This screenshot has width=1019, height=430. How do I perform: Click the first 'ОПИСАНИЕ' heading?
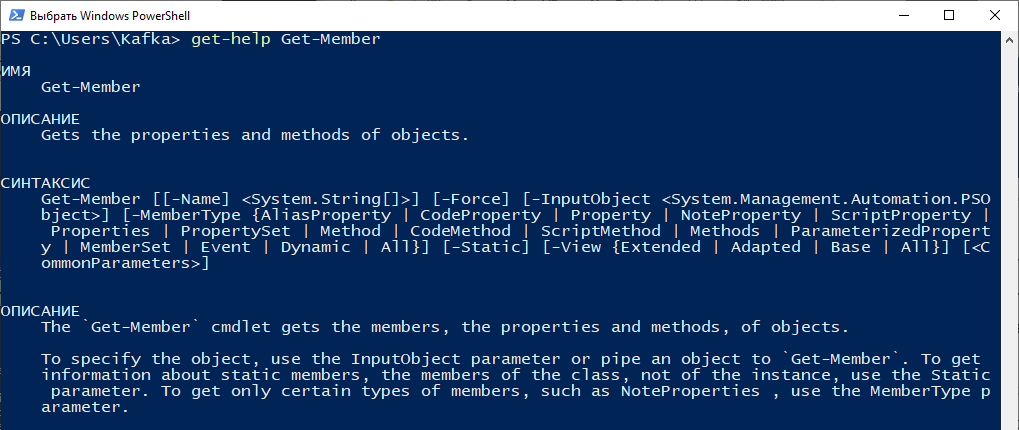pos(40,119)
